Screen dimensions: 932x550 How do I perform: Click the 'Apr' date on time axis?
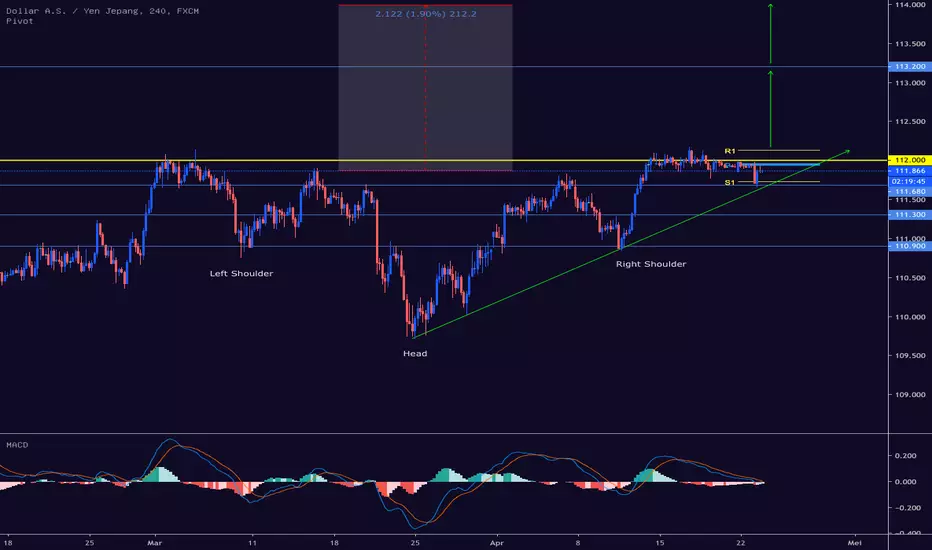[497, 543]
